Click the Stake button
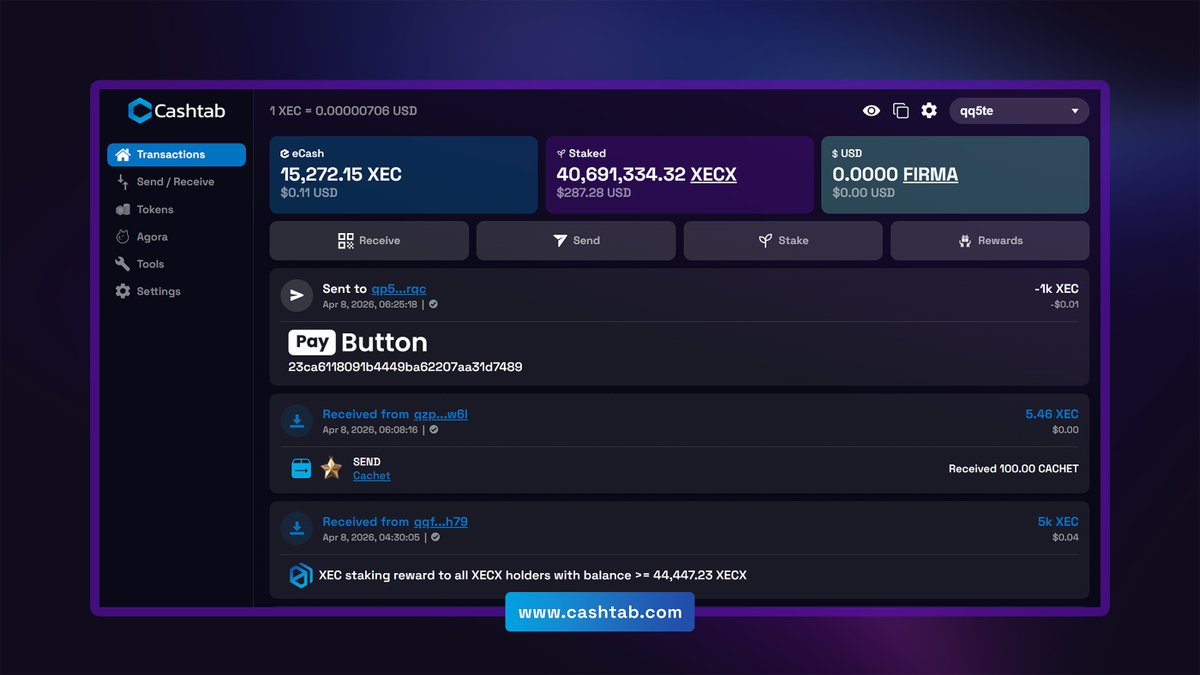The image size is (1200, 675). tap(783, 241)
